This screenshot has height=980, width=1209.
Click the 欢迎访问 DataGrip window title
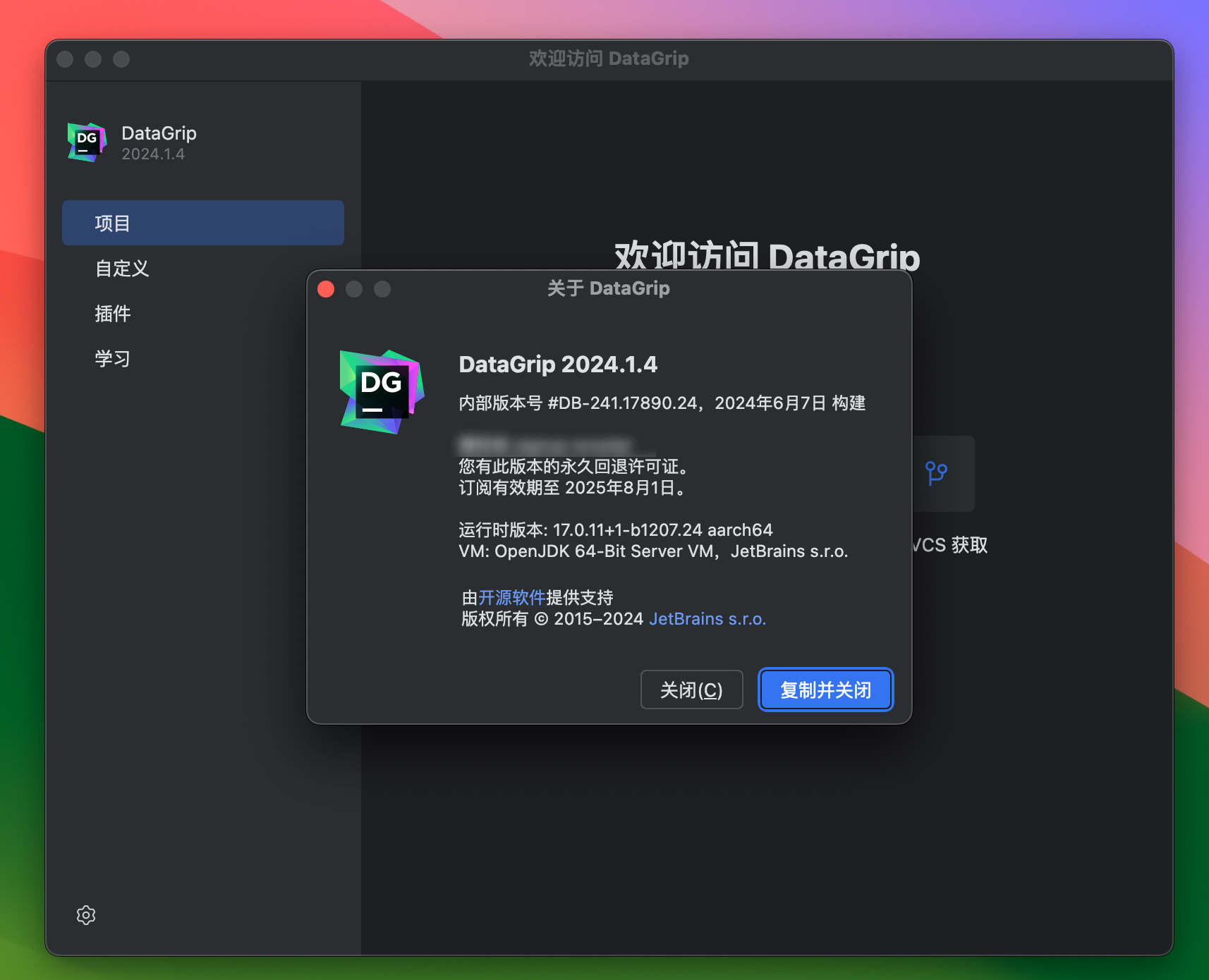click(608, 59)
